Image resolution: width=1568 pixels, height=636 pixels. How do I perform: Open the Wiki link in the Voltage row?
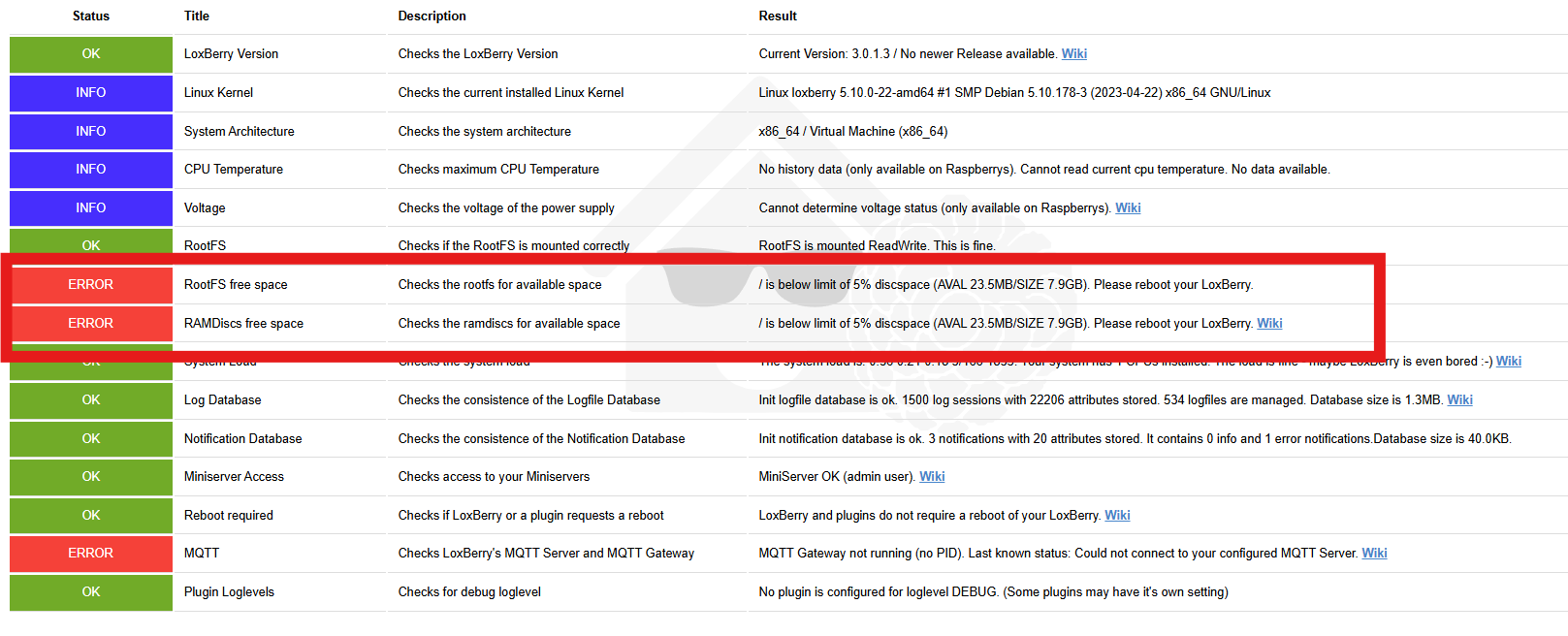pos(1128,208)
